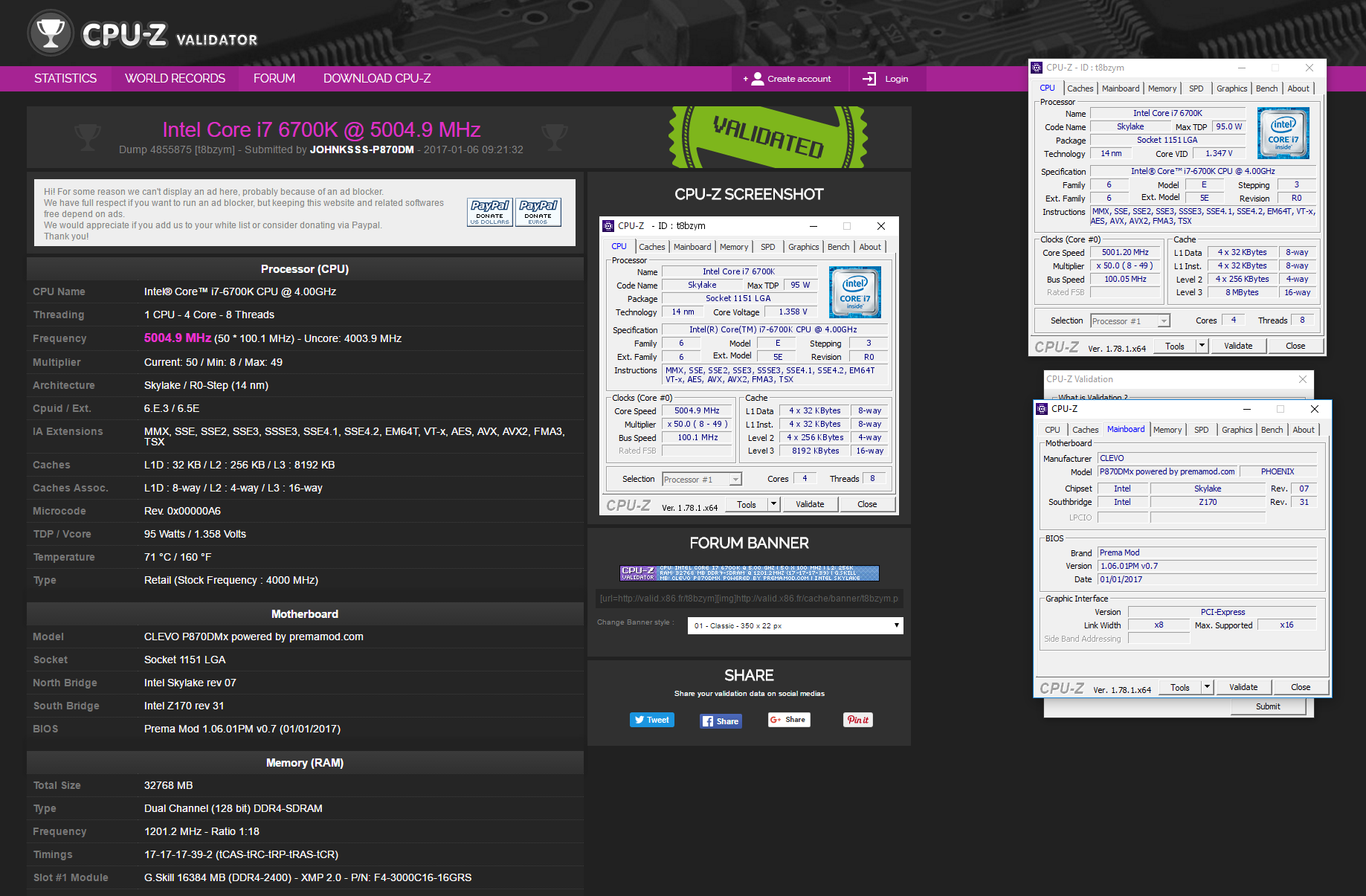Click the Create account person icon
Image resolution: width=1366 pixels, height=896 pixels.
coord(758,79)
